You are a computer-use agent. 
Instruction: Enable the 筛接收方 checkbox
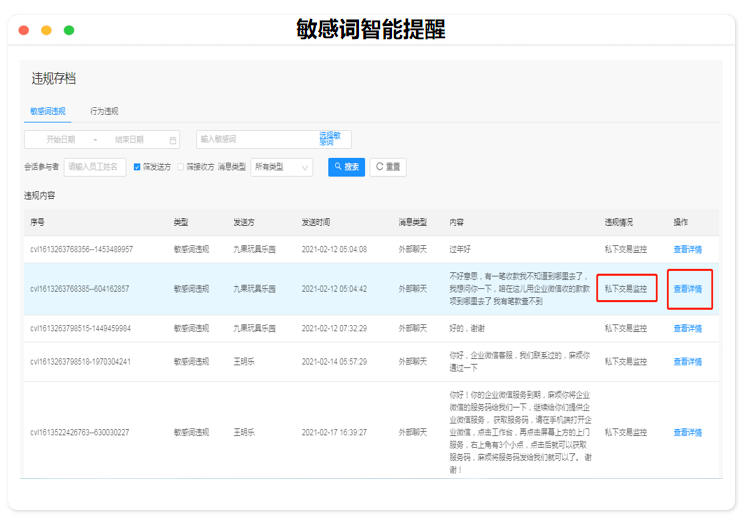[180, 167]
